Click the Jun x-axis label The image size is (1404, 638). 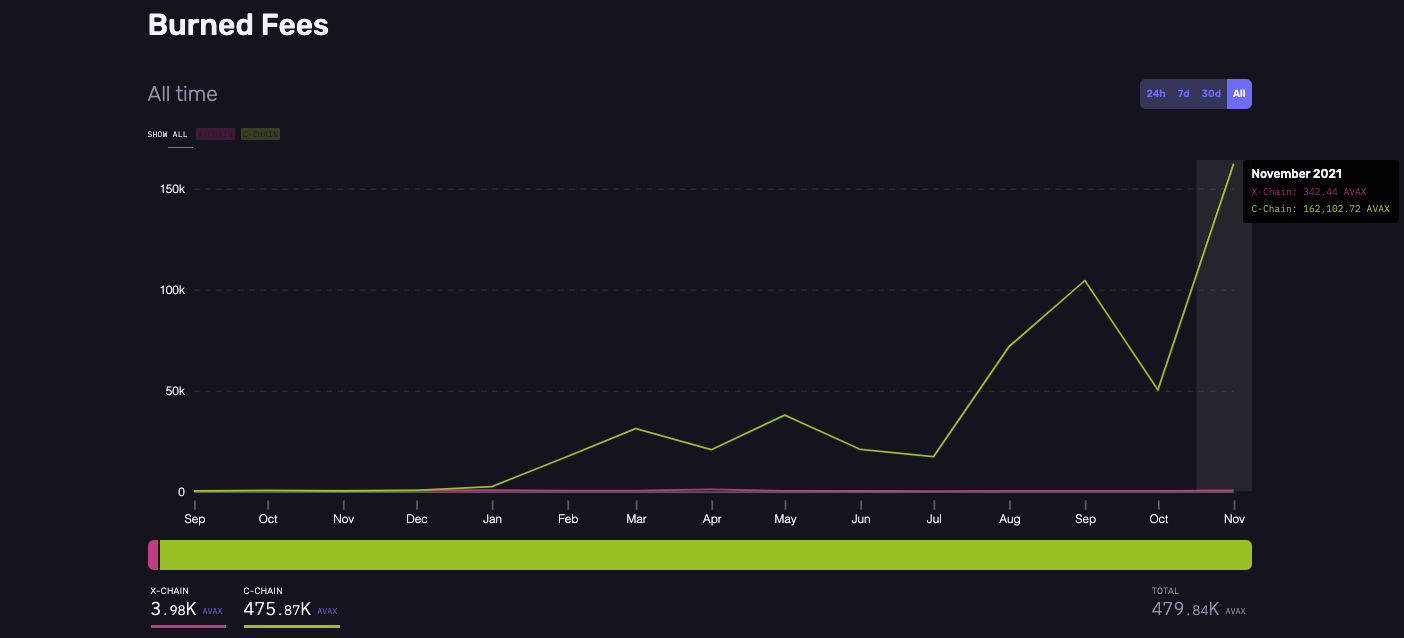point(861,519)
